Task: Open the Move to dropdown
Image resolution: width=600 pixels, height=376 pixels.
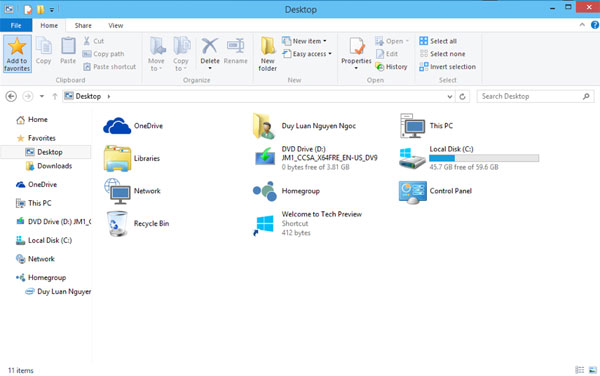Action: coord(157,54)
